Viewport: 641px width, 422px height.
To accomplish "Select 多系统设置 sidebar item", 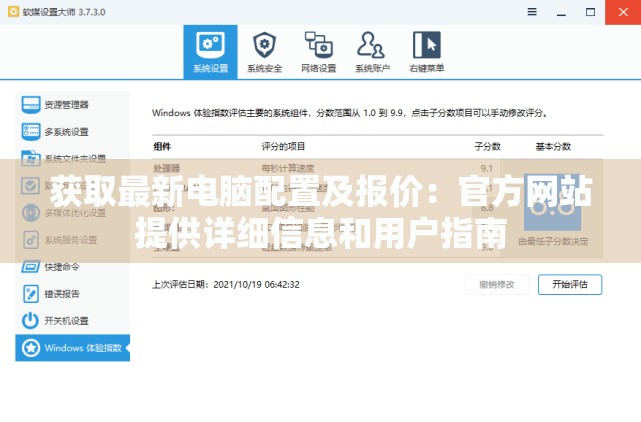I will (72, 132).
